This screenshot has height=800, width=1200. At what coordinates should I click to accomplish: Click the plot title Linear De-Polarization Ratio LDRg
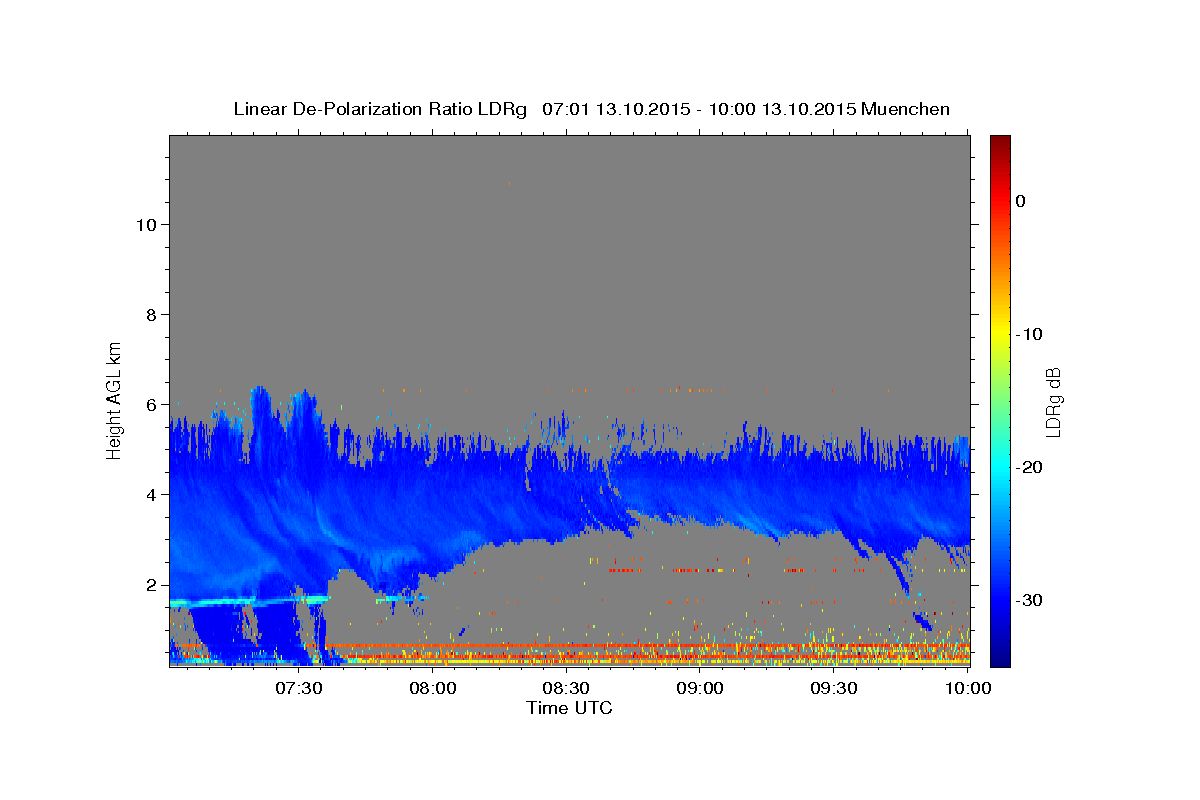592,108
